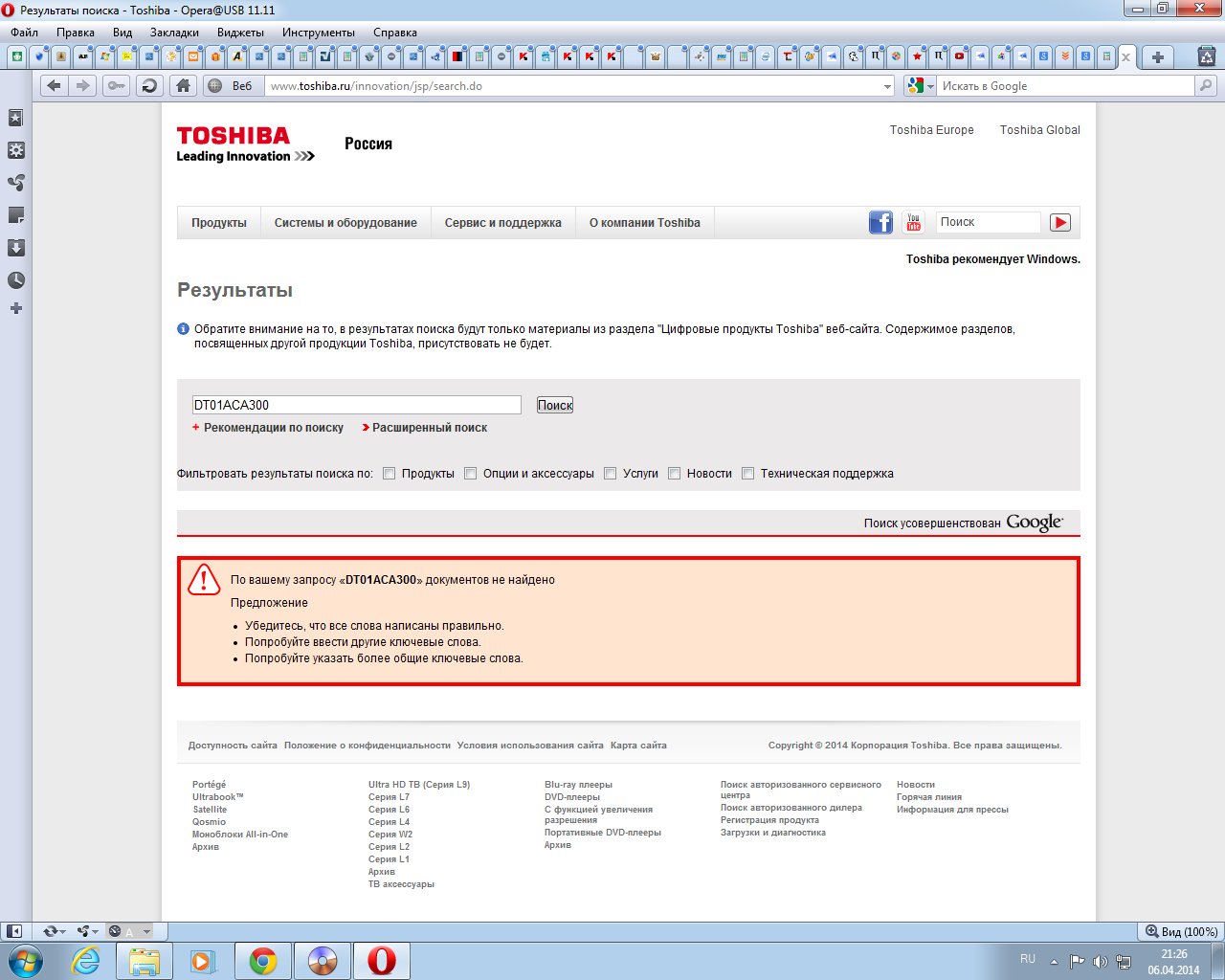Click the magnifier in the Google search box
This screenshot has height=980, width=1225.
[x=1206, y=86]
